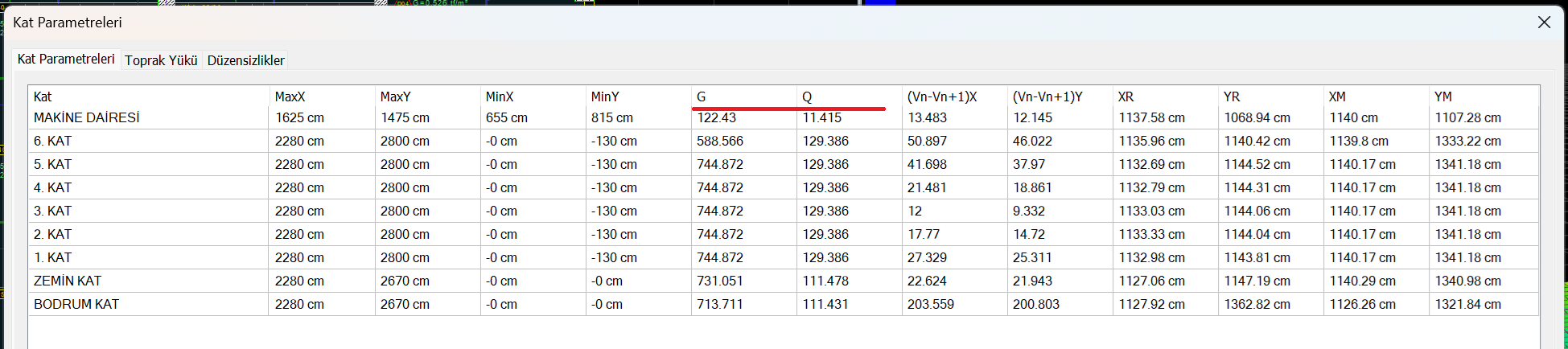Image resolution: width=1568 pixels, height=349 pixels.
Task: Click the XR column header
Action: (1126, 96)
